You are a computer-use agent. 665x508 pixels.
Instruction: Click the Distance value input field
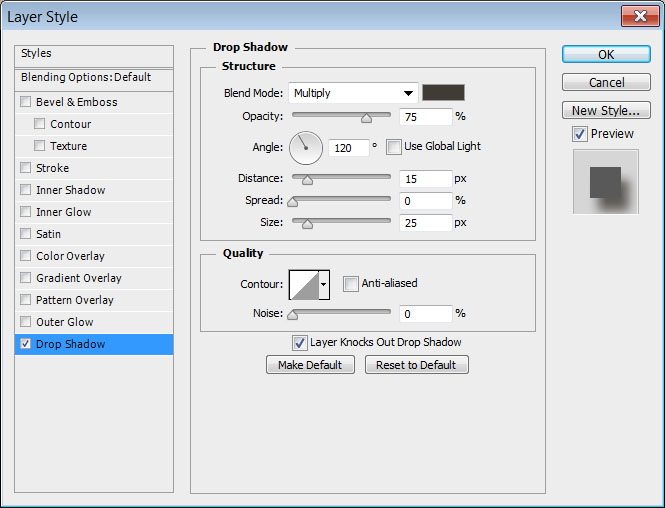(424, 179)
